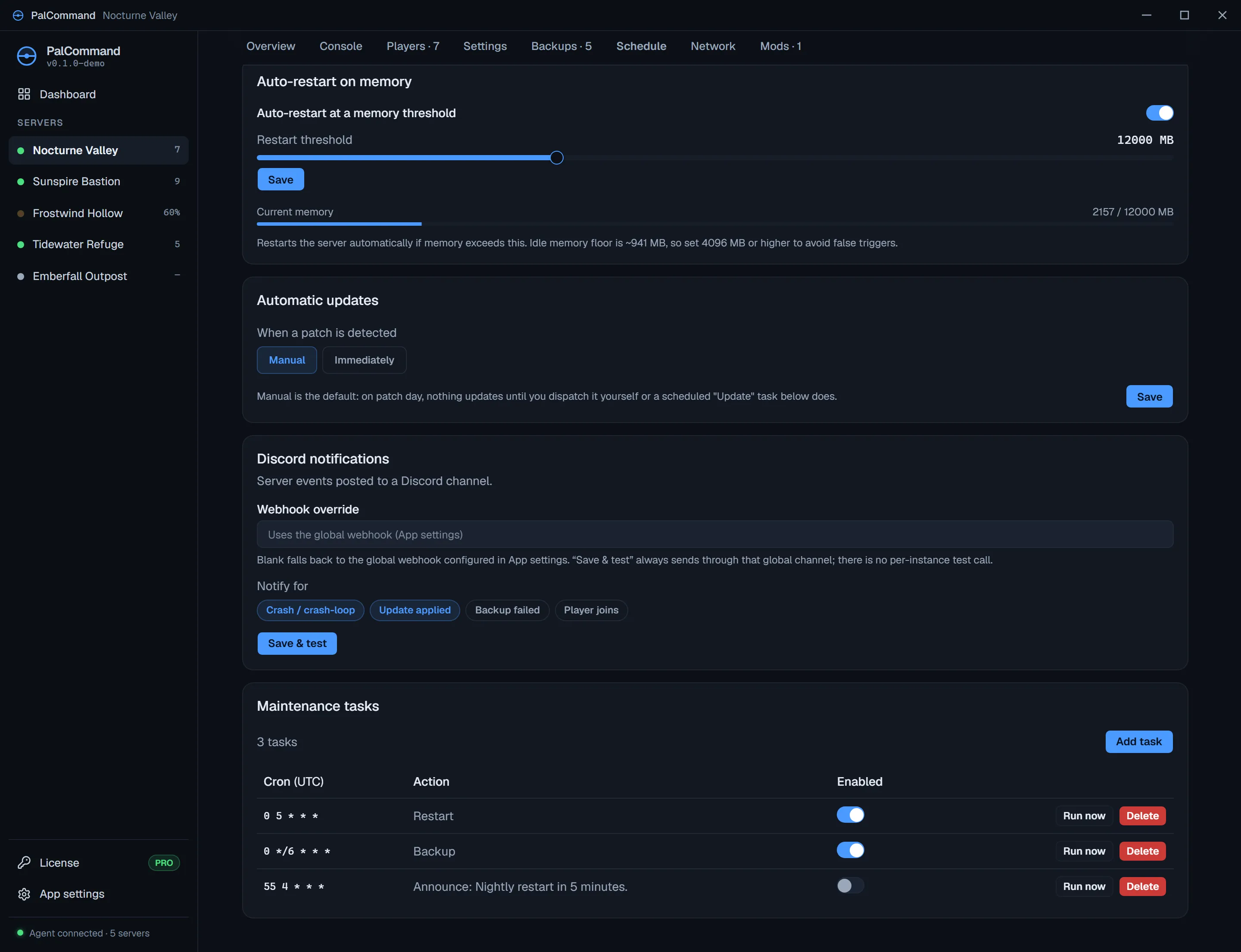Image resolution: width=1241 pixels, height=952 pixels.
Task: Open the License page
Action: point(99,862)
